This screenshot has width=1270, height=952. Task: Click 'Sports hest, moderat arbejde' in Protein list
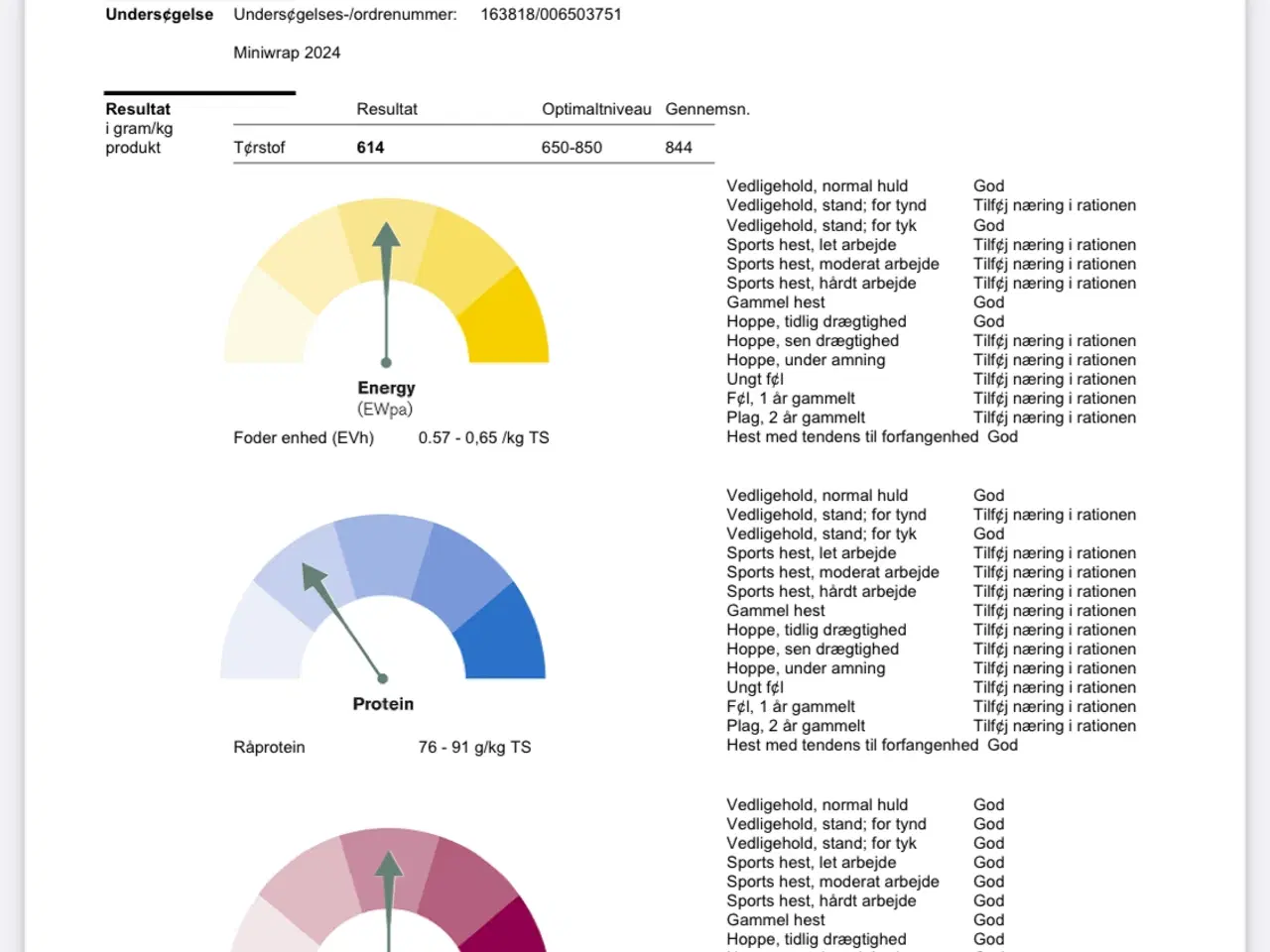(x=832, y=572)
